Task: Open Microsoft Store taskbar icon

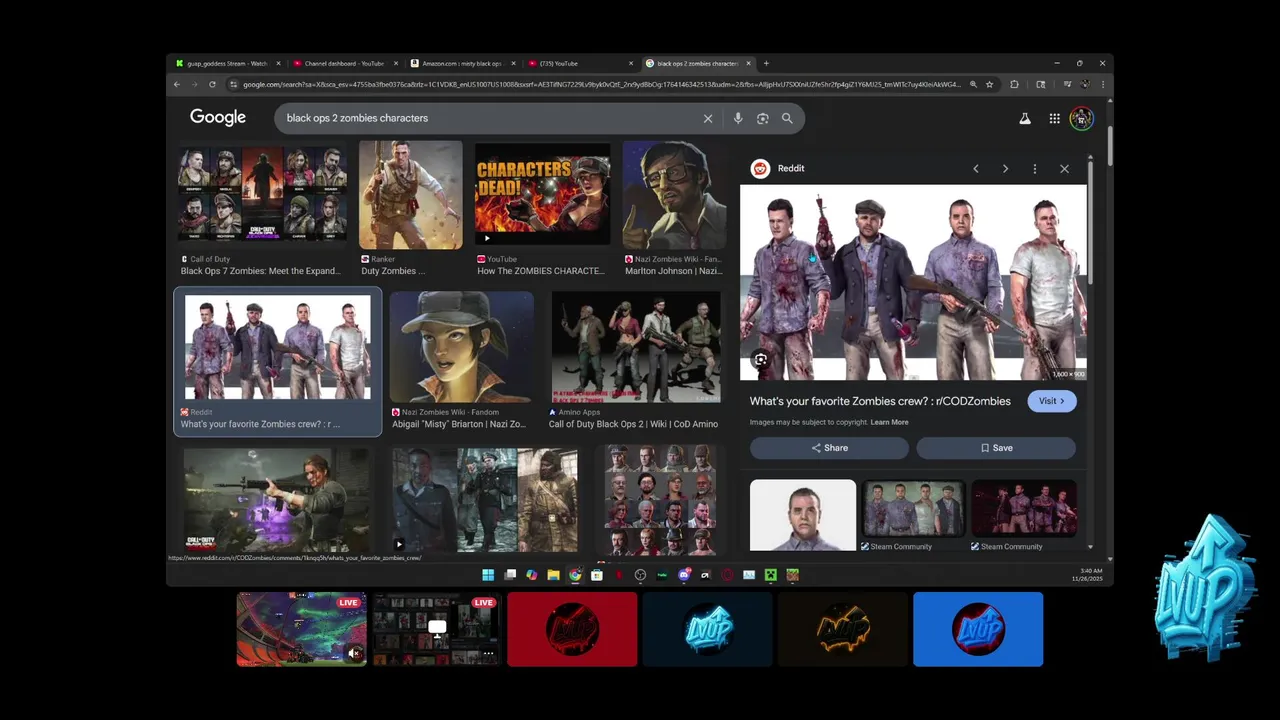Action: pos(597,575)
